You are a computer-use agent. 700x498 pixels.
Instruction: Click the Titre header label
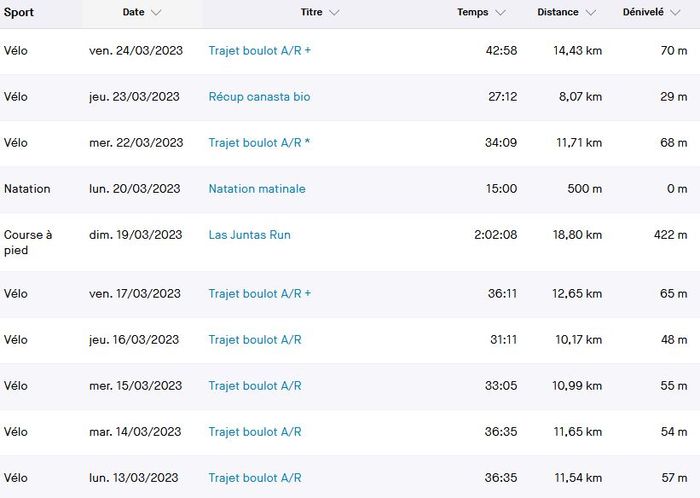point(311,13)
